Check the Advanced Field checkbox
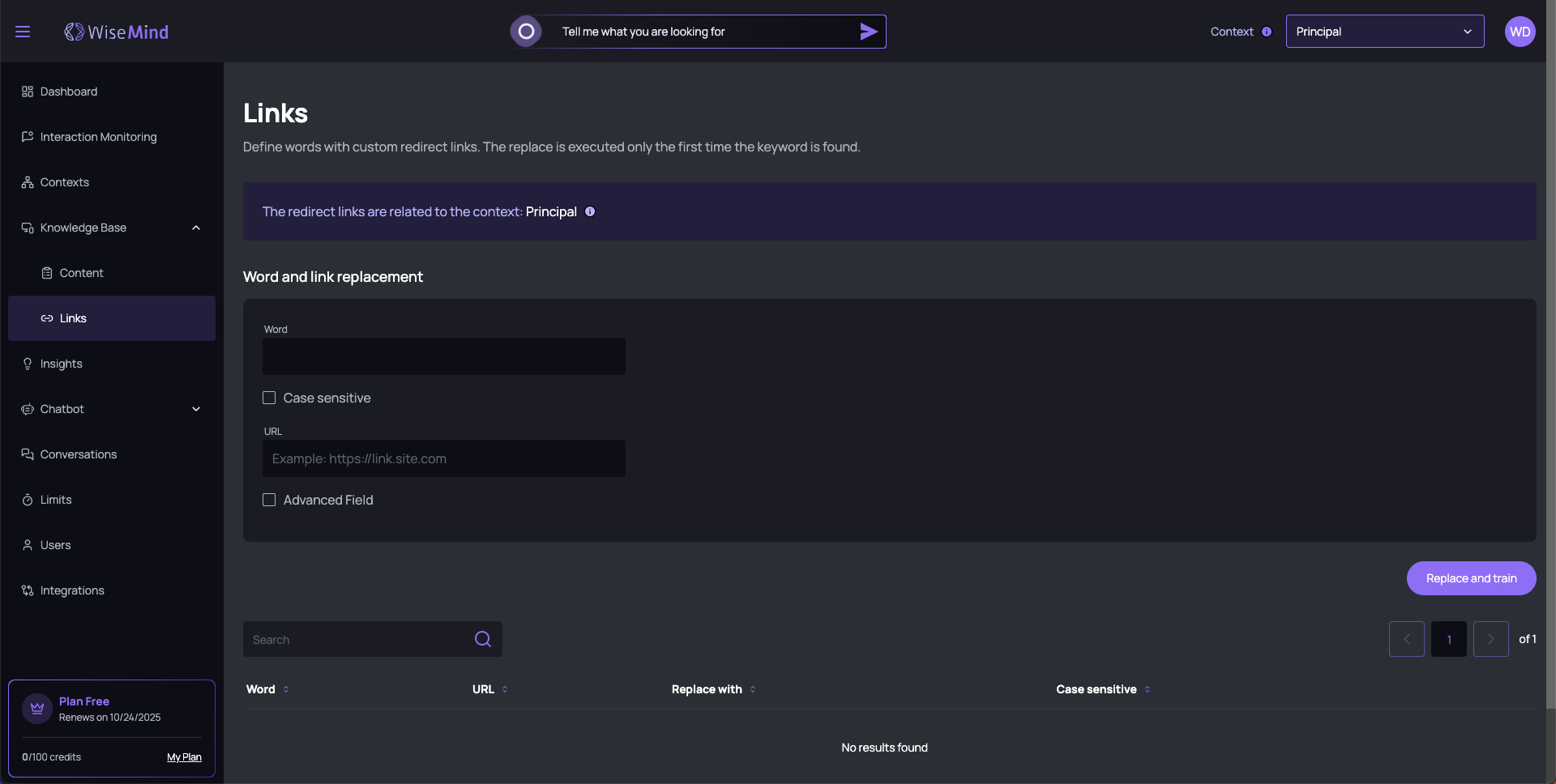1556x784 pixels. pos(269,500)
